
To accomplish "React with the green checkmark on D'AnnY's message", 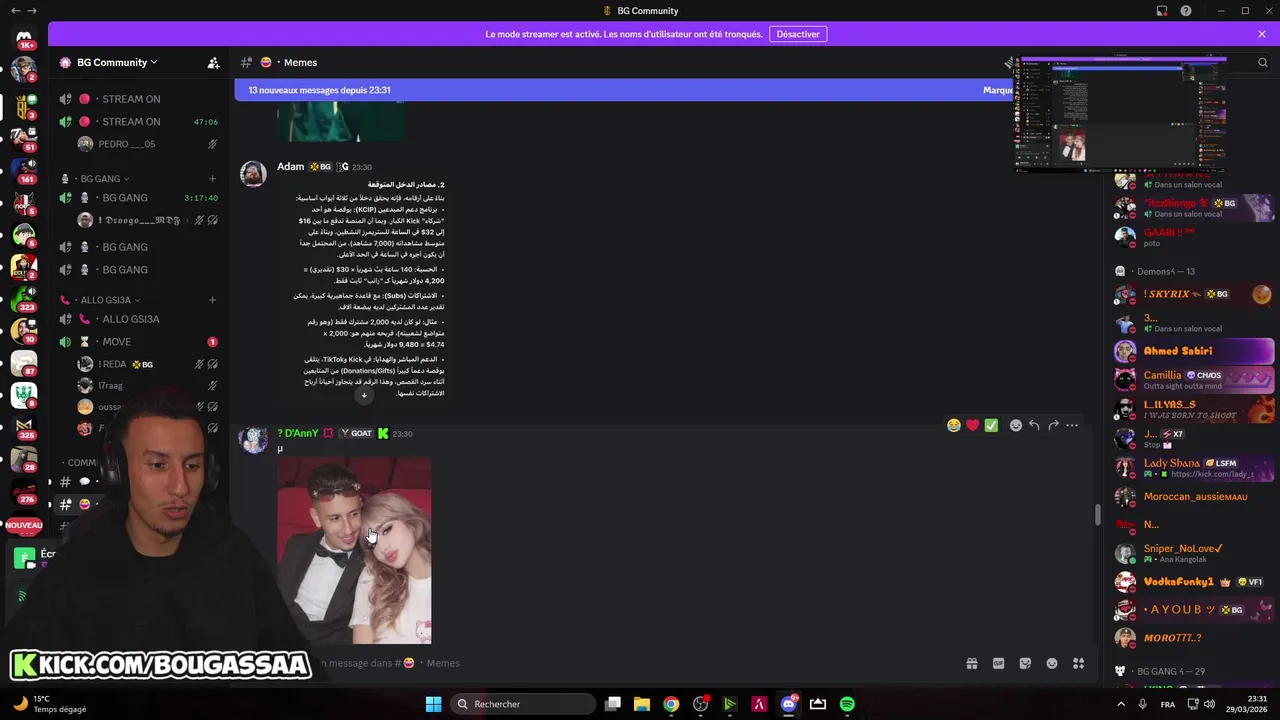I will coord(991,425).
